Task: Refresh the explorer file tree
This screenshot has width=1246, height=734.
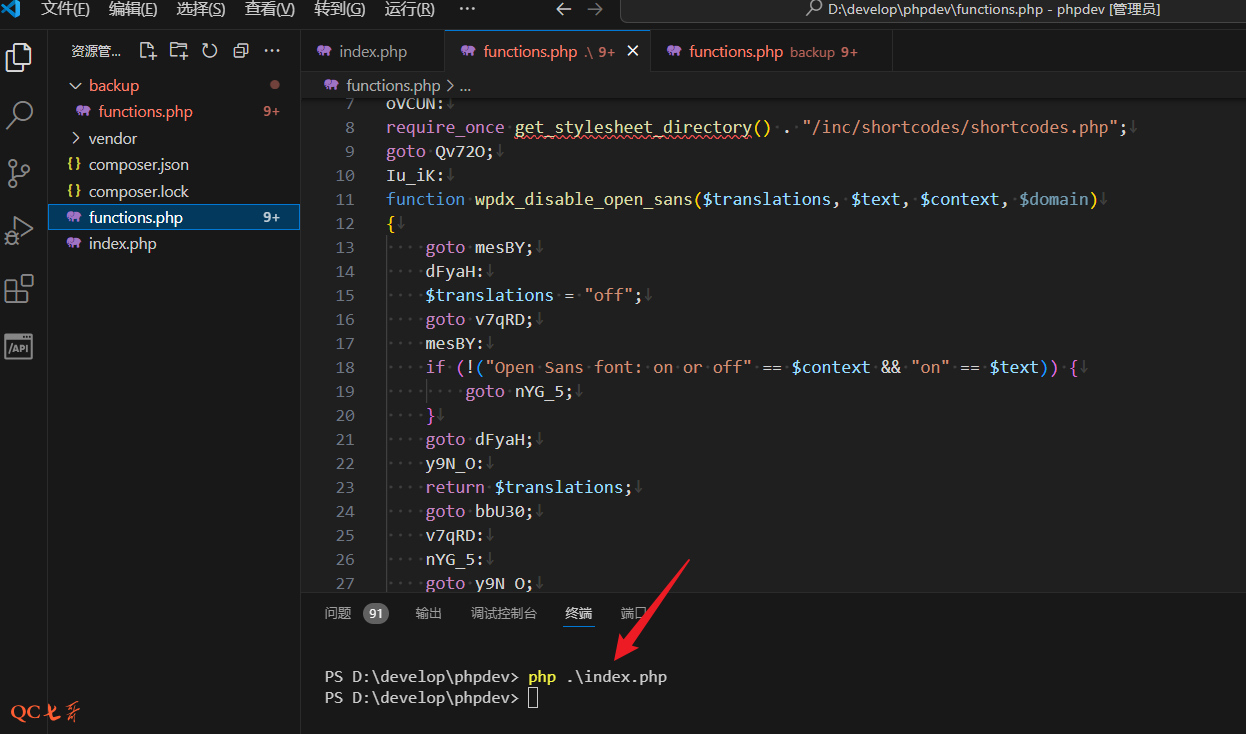Action: click(x=210, y=51)
